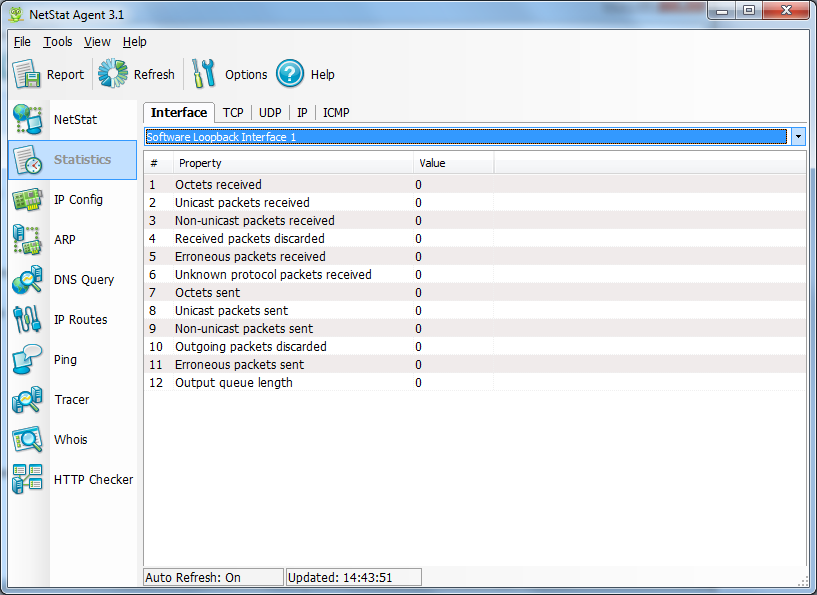Click the NetStat sidebar label
817x595 pixels.
(75, 120)
